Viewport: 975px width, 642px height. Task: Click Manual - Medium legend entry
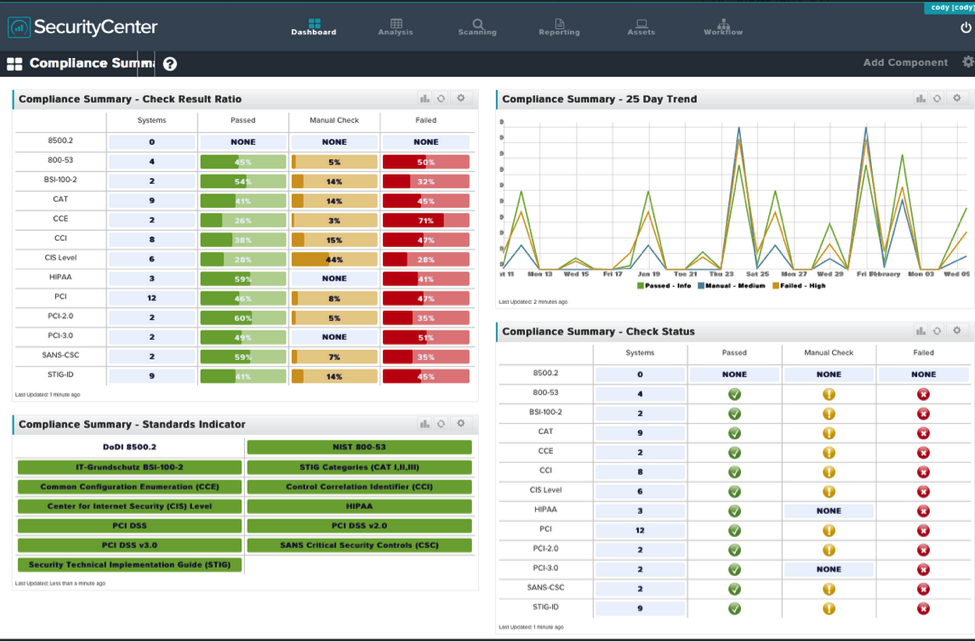pyautogui.click(x=731, y=286)
